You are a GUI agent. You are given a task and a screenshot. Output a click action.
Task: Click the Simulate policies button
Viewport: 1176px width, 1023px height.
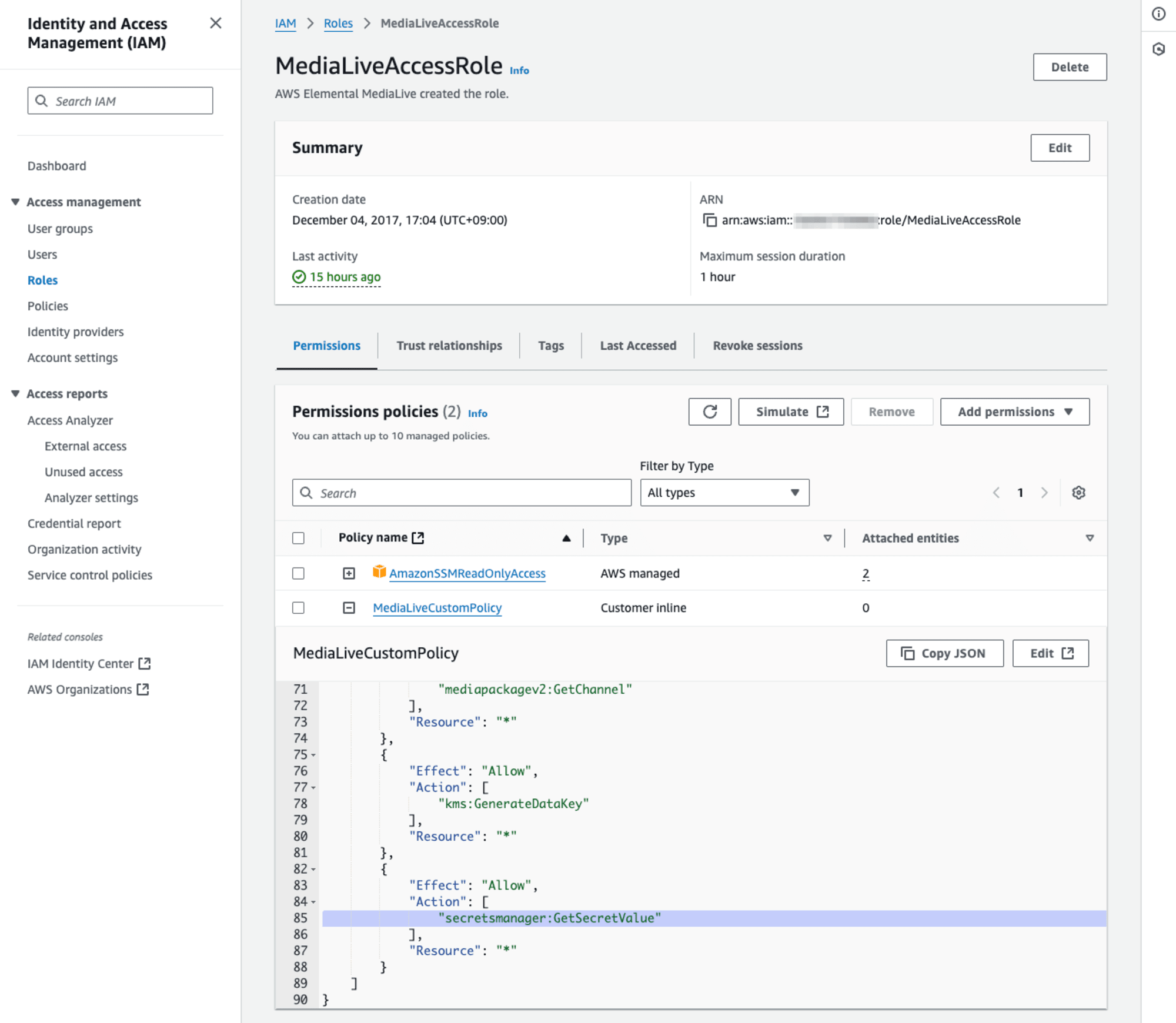(791, 412)
